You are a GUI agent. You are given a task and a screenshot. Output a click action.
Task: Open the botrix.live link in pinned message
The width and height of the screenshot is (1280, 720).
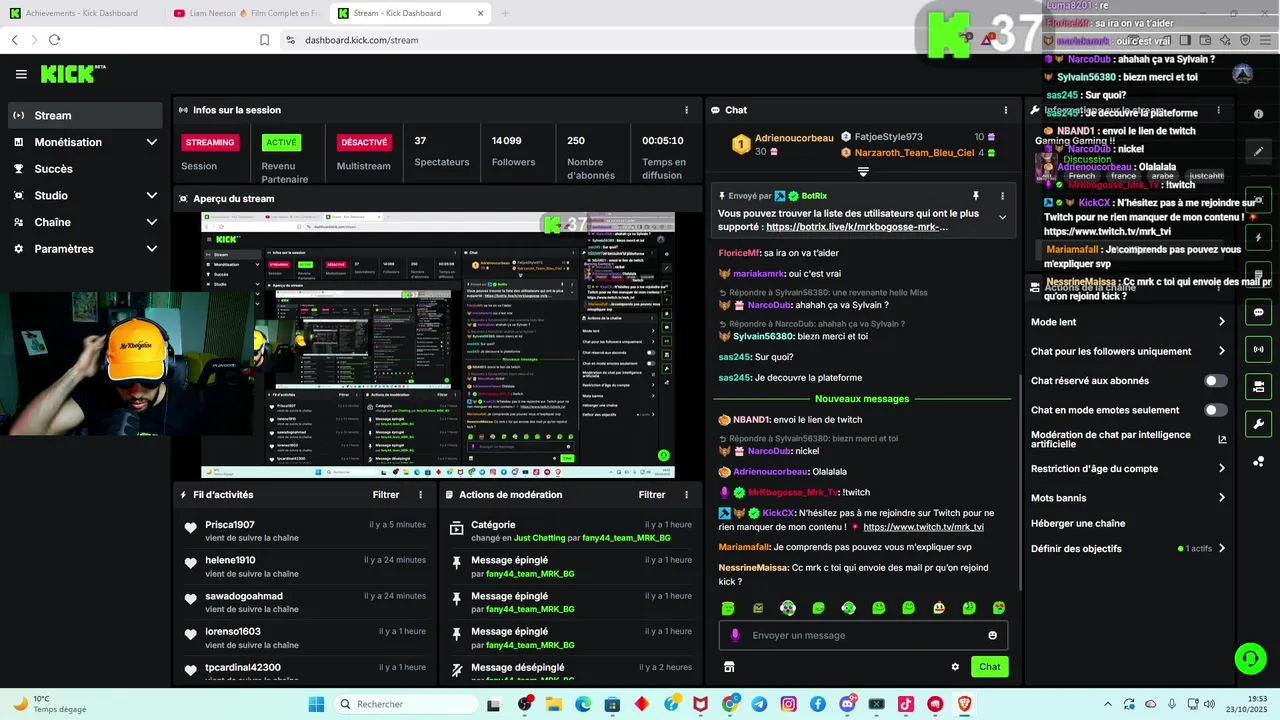pyautogui.click(x=857, y=227)
